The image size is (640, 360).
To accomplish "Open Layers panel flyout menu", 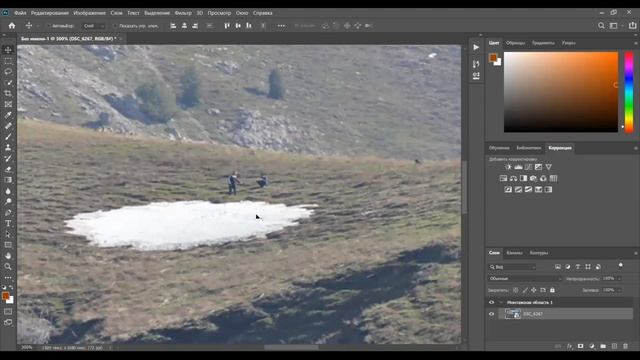I will [x=636, y=253].
